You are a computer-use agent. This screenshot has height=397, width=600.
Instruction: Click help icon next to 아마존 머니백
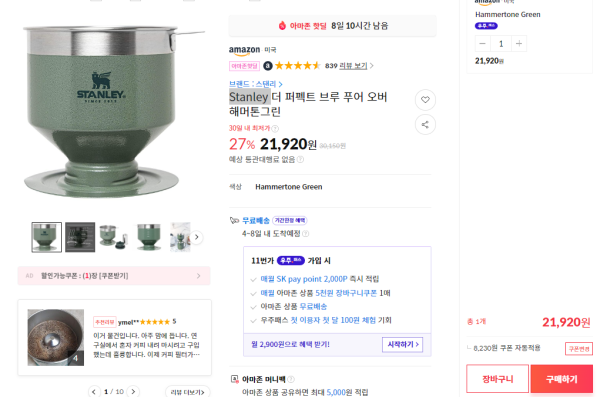coord(291,379)
